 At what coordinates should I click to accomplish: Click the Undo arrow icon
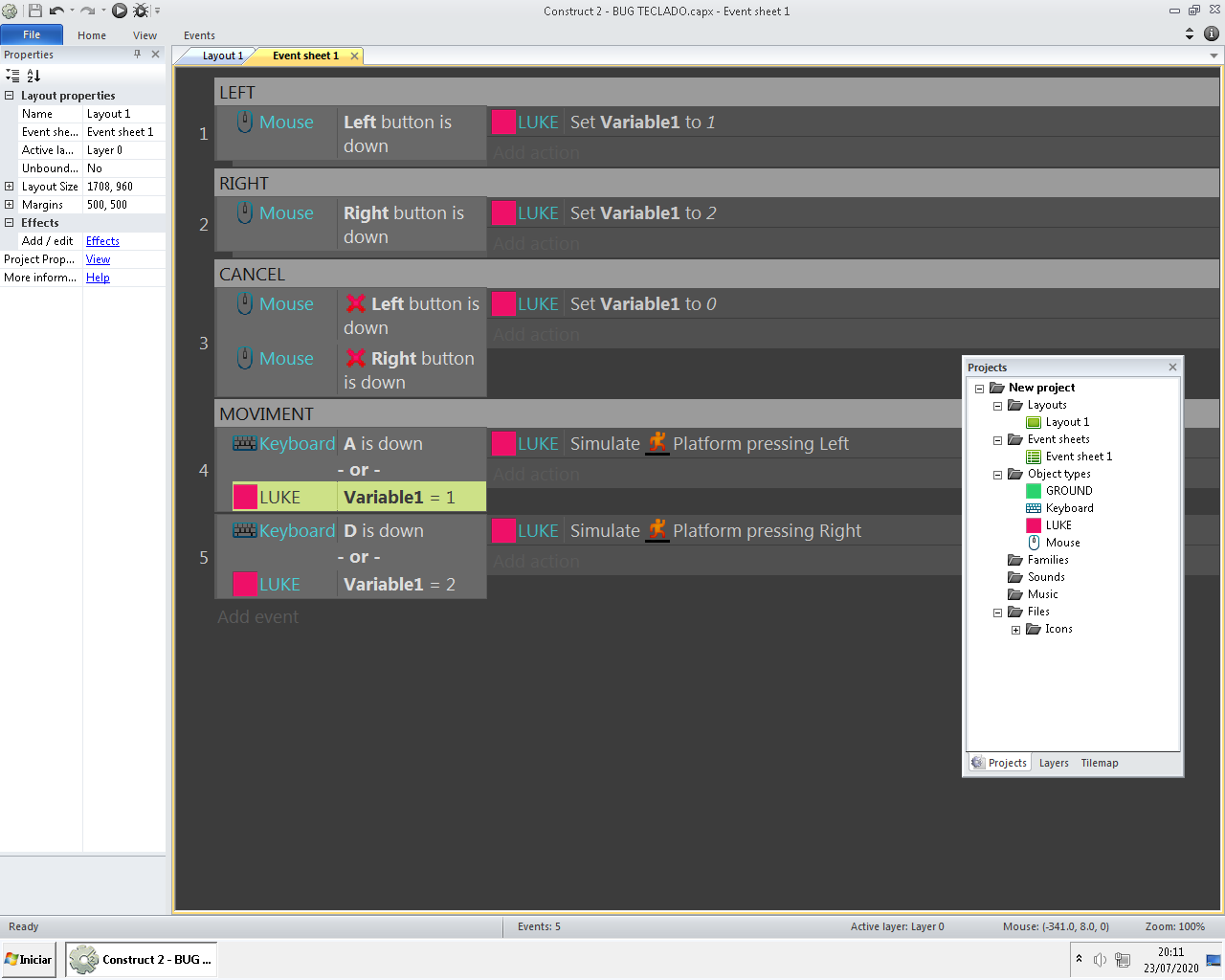pyautogui.click(x=56, y=11)
